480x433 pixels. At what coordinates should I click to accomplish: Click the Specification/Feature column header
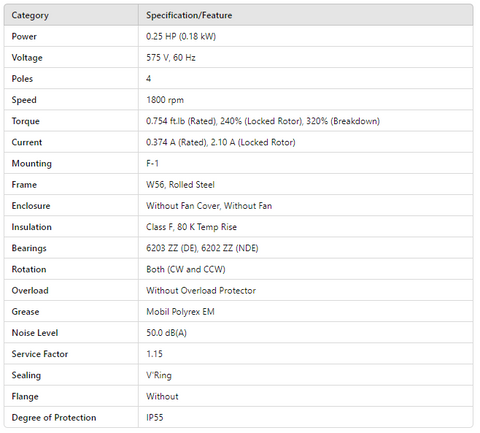click(x=189, y=15)
